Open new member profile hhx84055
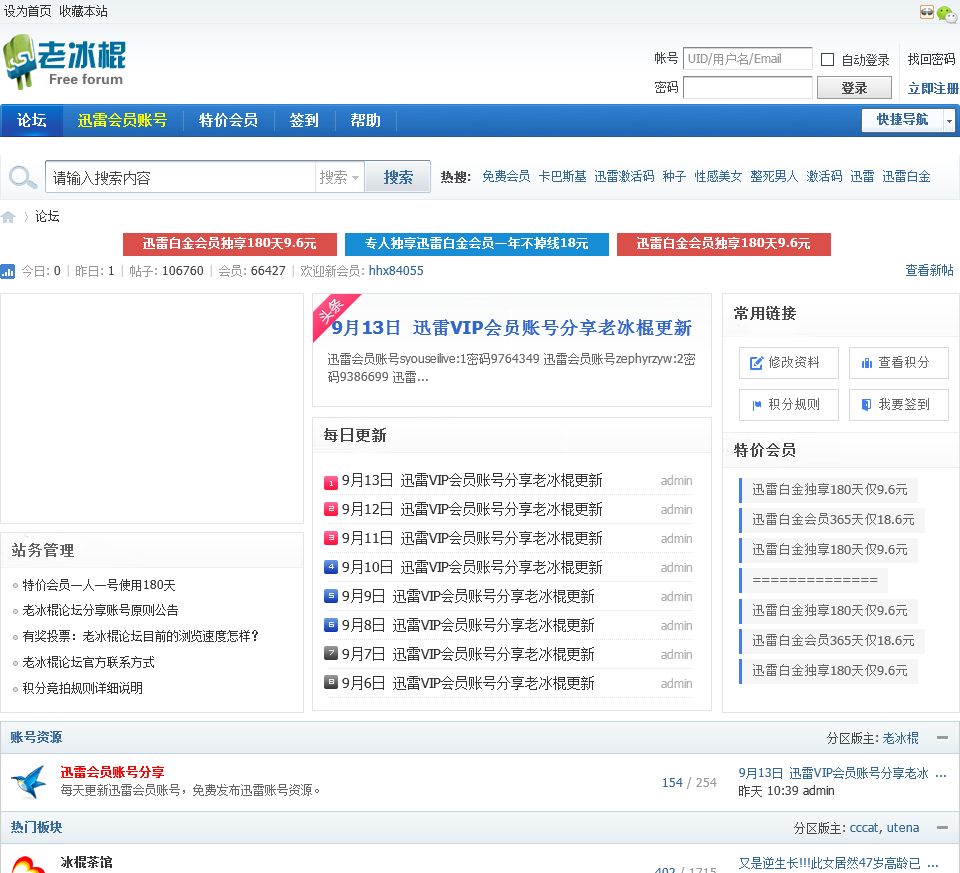 [x=396, y=271]
